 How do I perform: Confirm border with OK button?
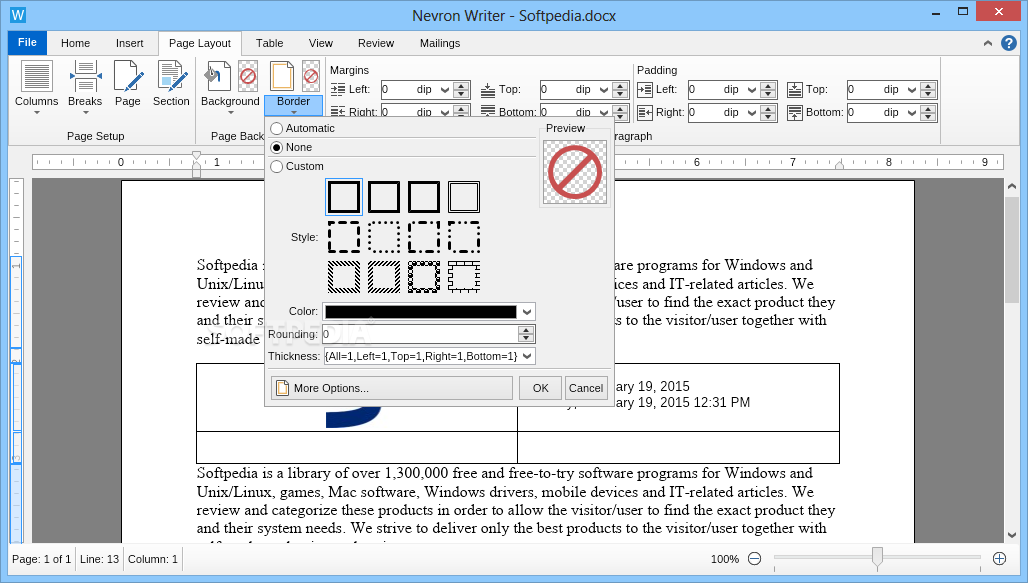[x=540, y=388]
